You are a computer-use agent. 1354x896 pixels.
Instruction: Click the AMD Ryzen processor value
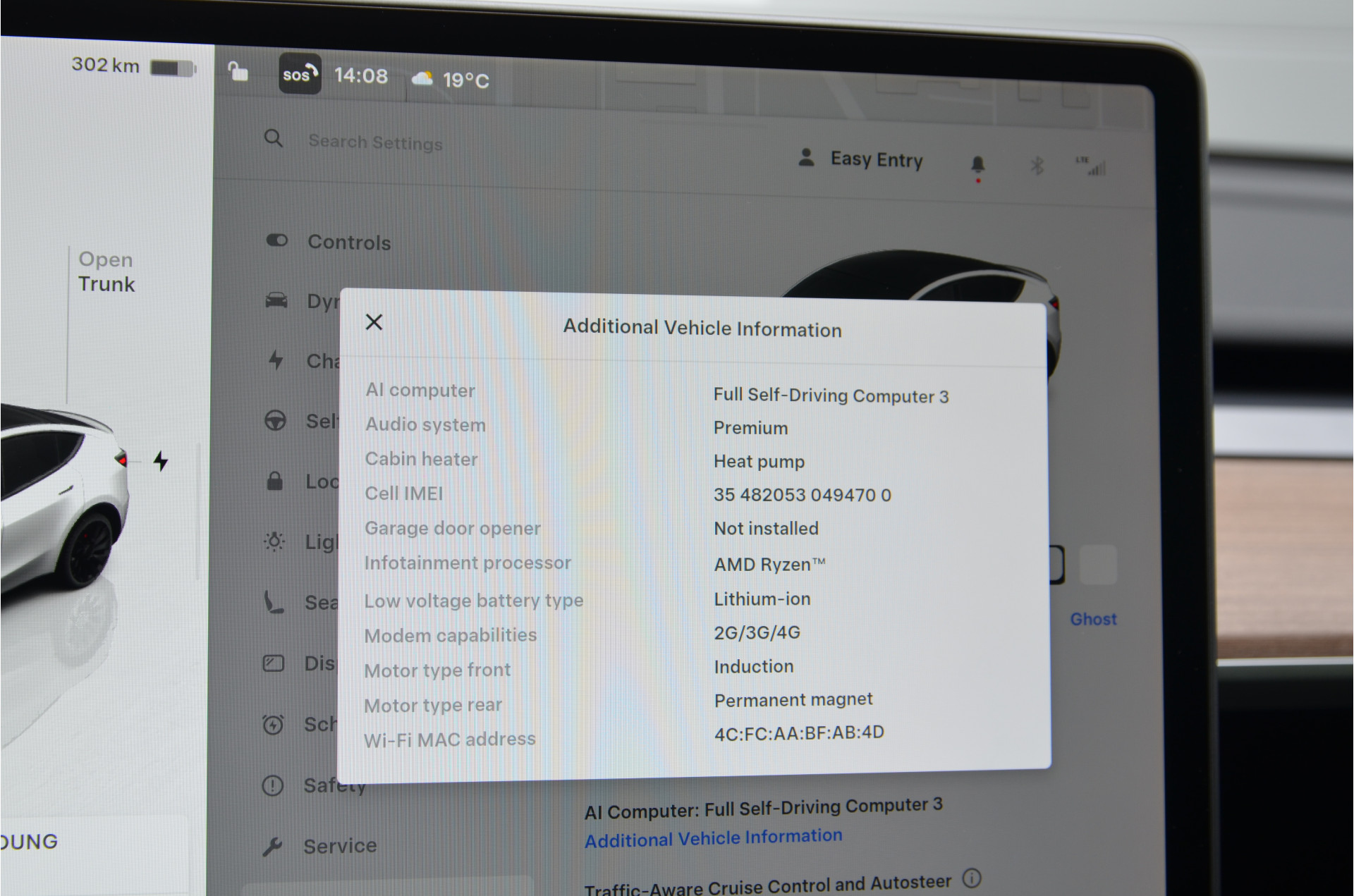coord(769,564)
